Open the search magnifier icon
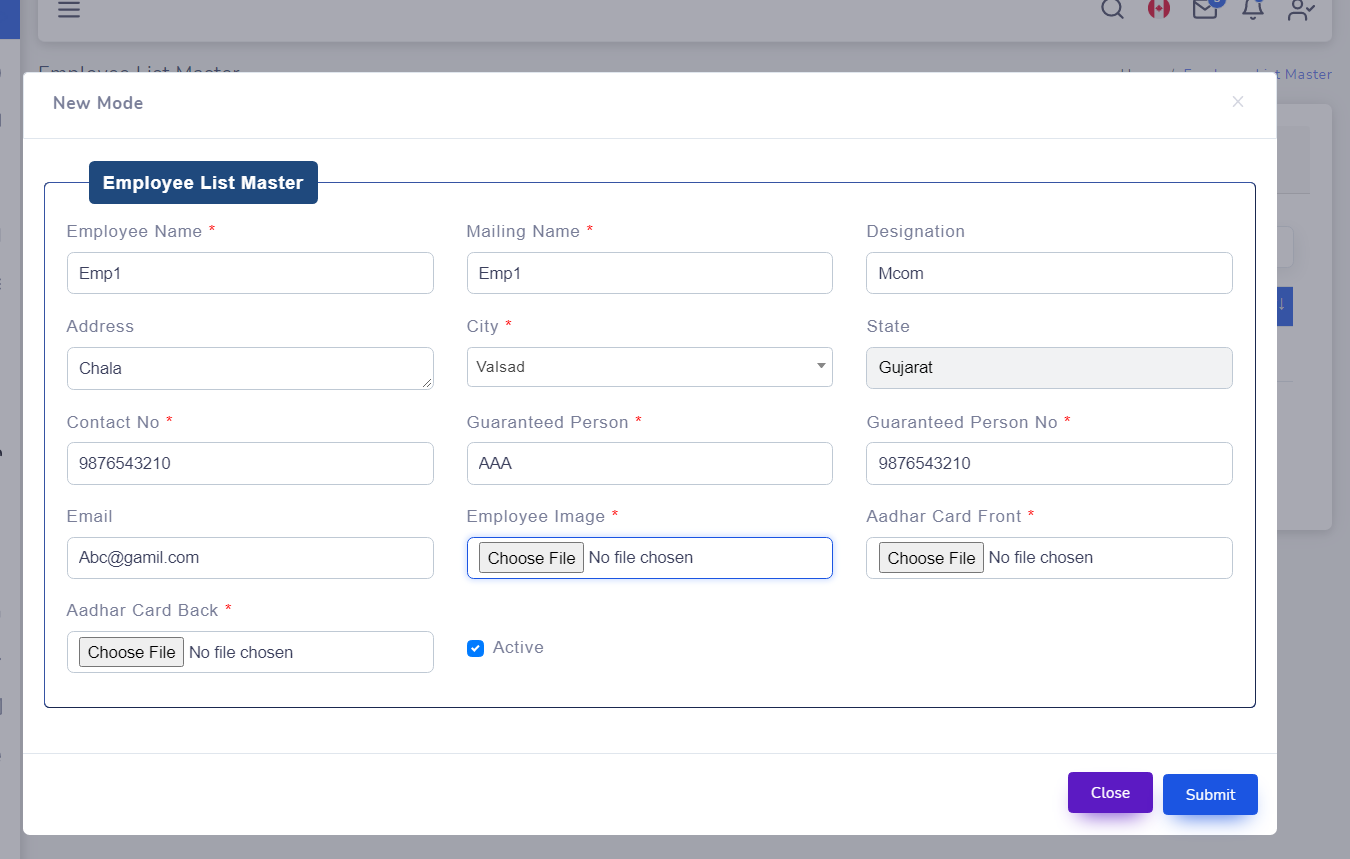Screen dimensions: 1350x859 coord(1111,9)
